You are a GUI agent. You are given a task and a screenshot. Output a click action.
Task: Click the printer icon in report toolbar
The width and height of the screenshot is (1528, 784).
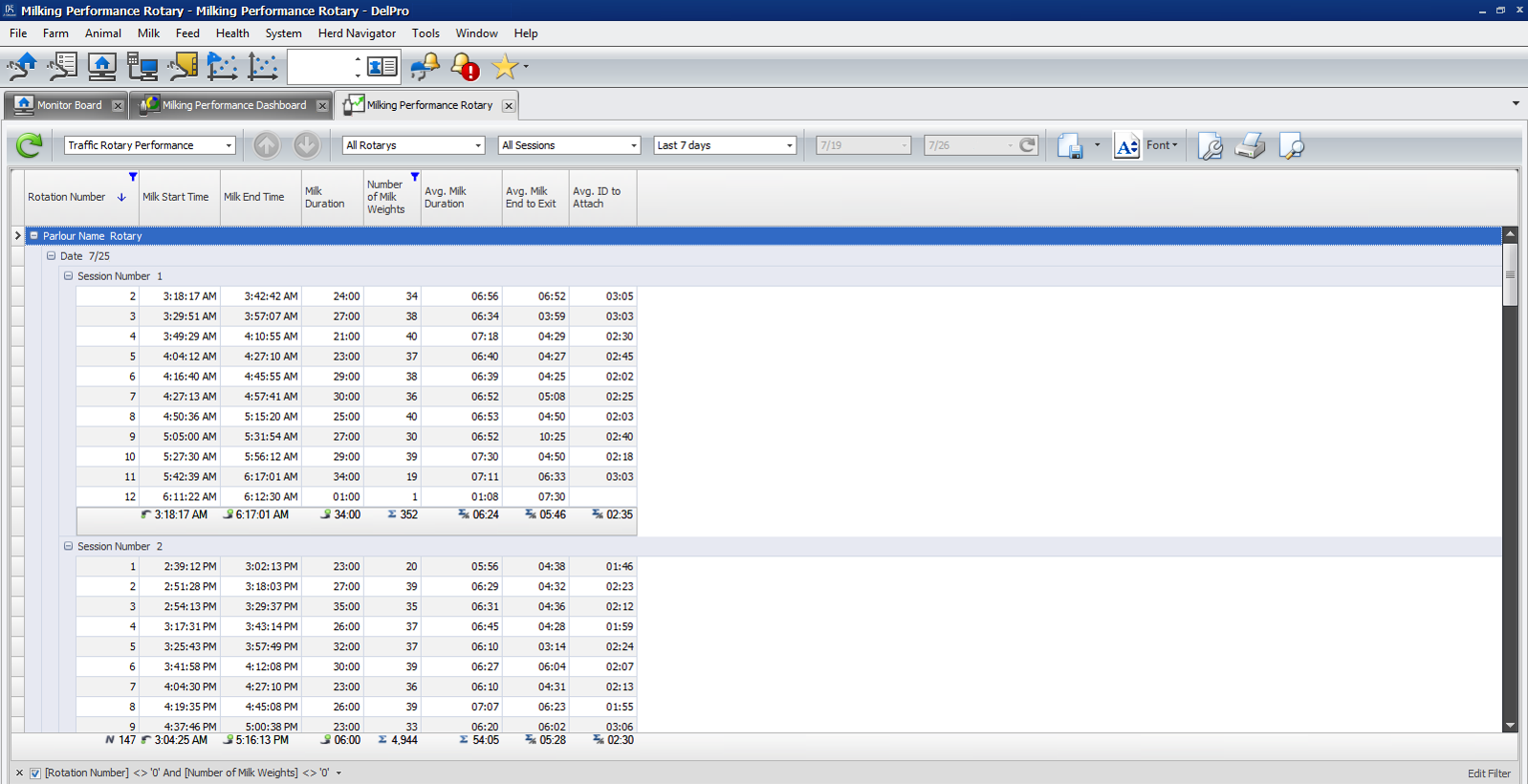coord(1250,145)
